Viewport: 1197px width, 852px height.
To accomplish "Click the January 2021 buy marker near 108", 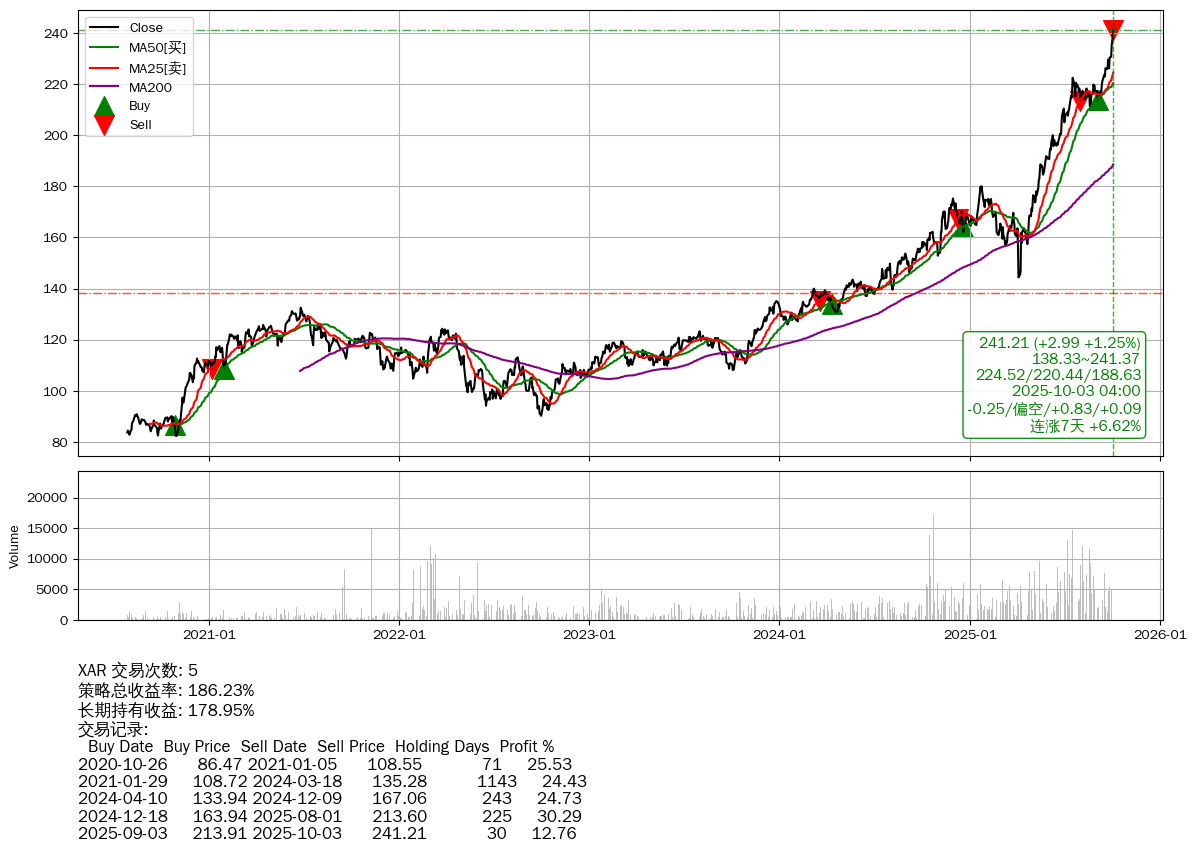I will click(224, 370).
